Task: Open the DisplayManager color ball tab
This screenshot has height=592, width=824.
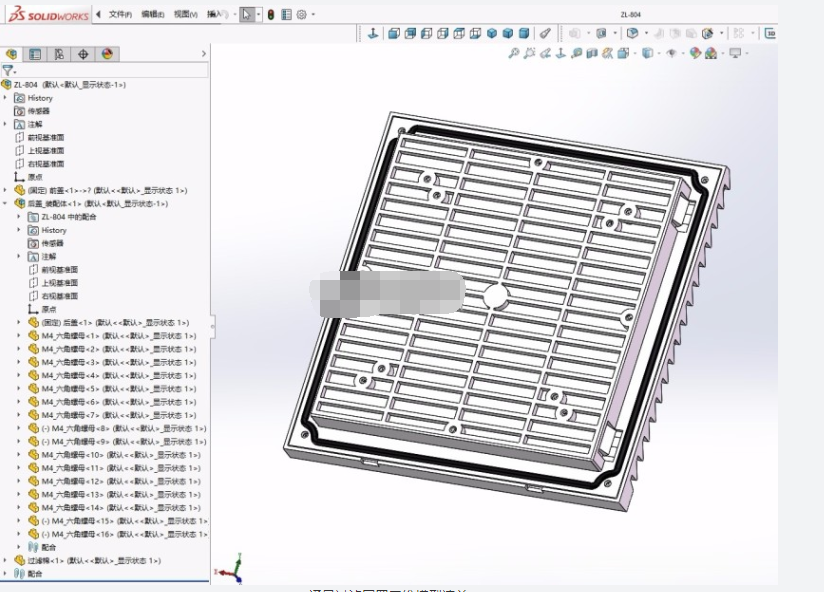Action: pyautogui.click(x=107, y=54)
